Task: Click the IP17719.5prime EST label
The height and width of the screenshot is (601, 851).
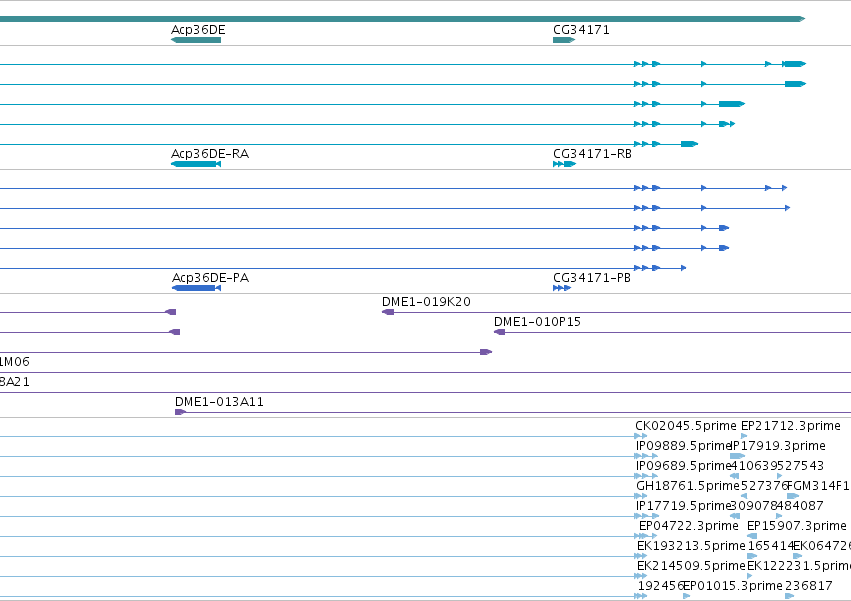Action: click(x=684, y=506)
